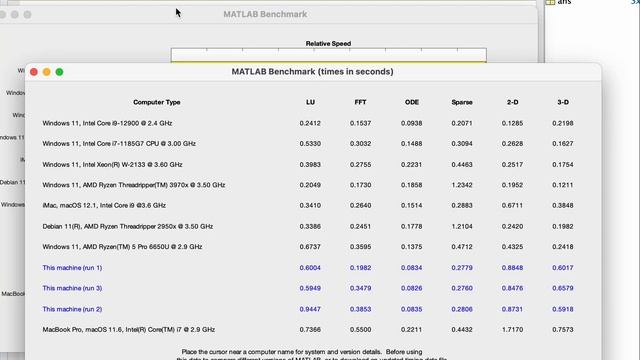Screen dimensions: 640x360
Task: Select This machine (run 2) label
Action: 72,309
